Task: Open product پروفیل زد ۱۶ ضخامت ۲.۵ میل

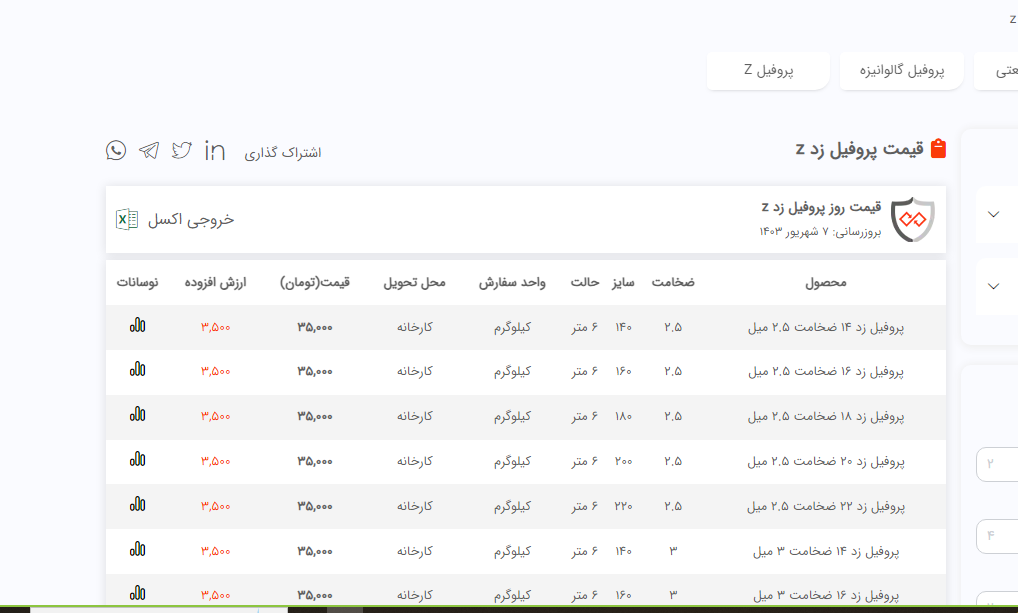Action: coord(825,371)
